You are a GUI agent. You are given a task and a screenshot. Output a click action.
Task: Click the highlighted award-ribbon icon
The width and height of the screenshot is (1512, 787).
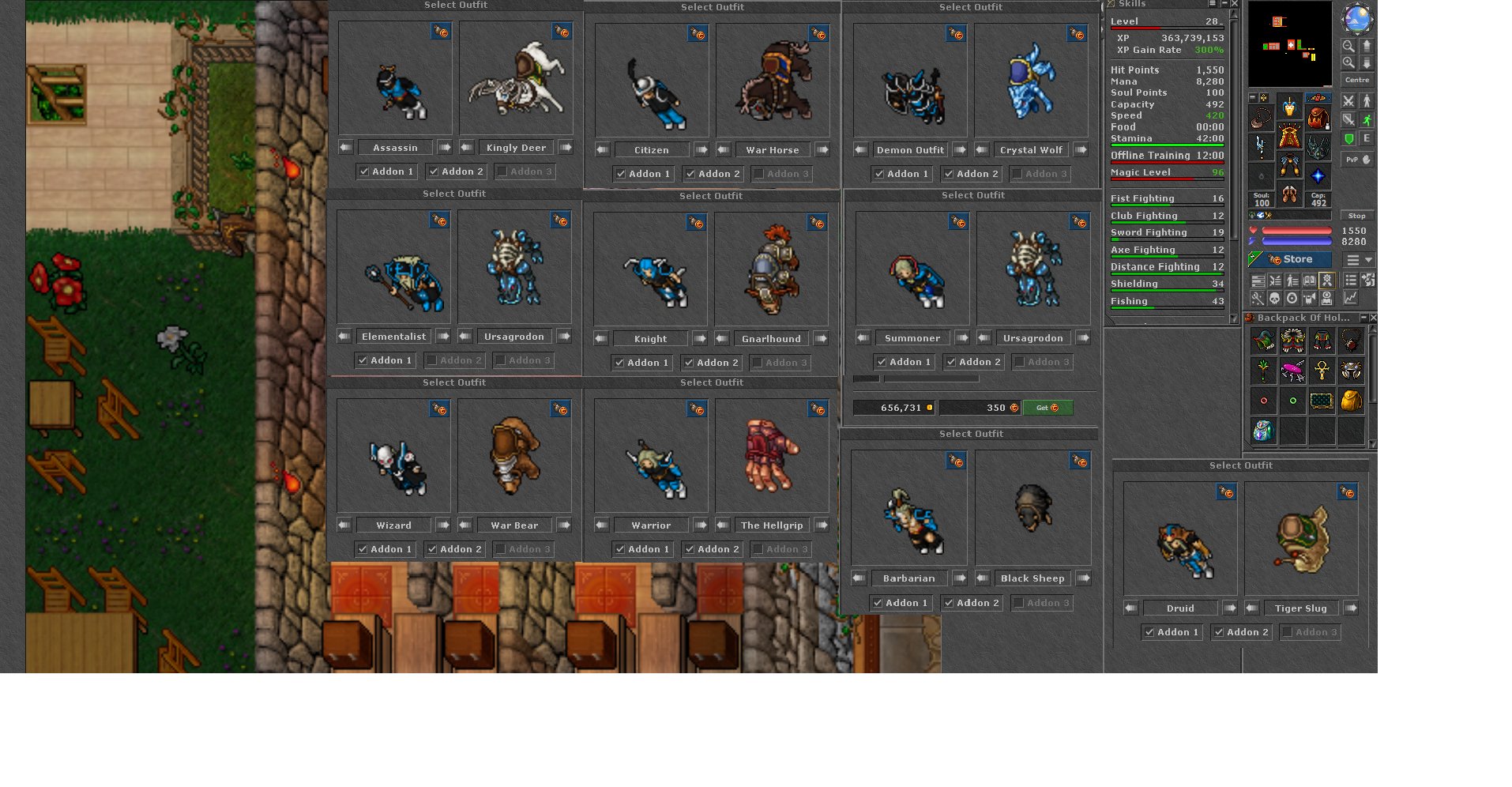[x=1327, y=280]
